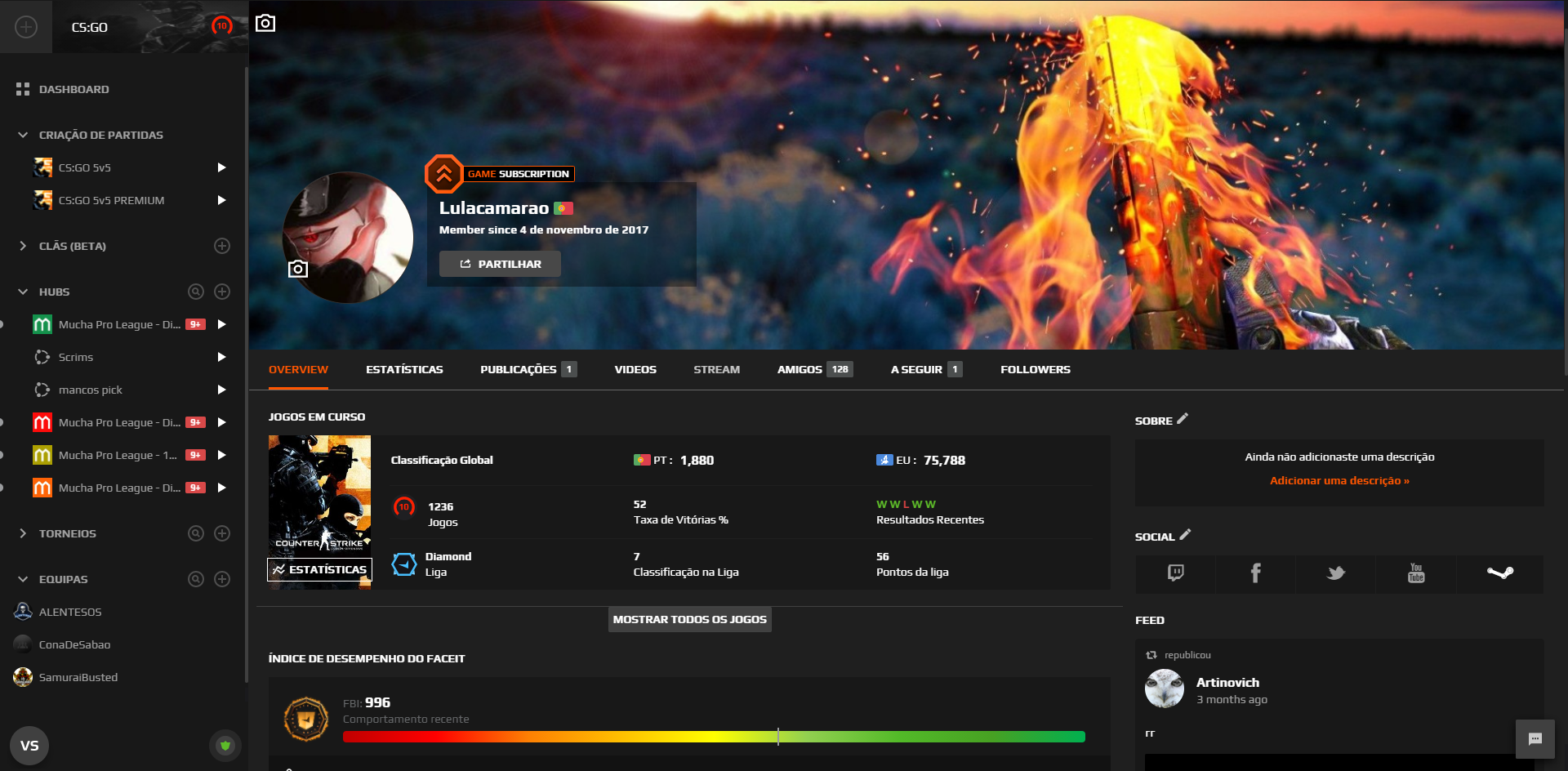Open the chat bubble widget
1568x771 pixels.
[x=1535, y=739]
